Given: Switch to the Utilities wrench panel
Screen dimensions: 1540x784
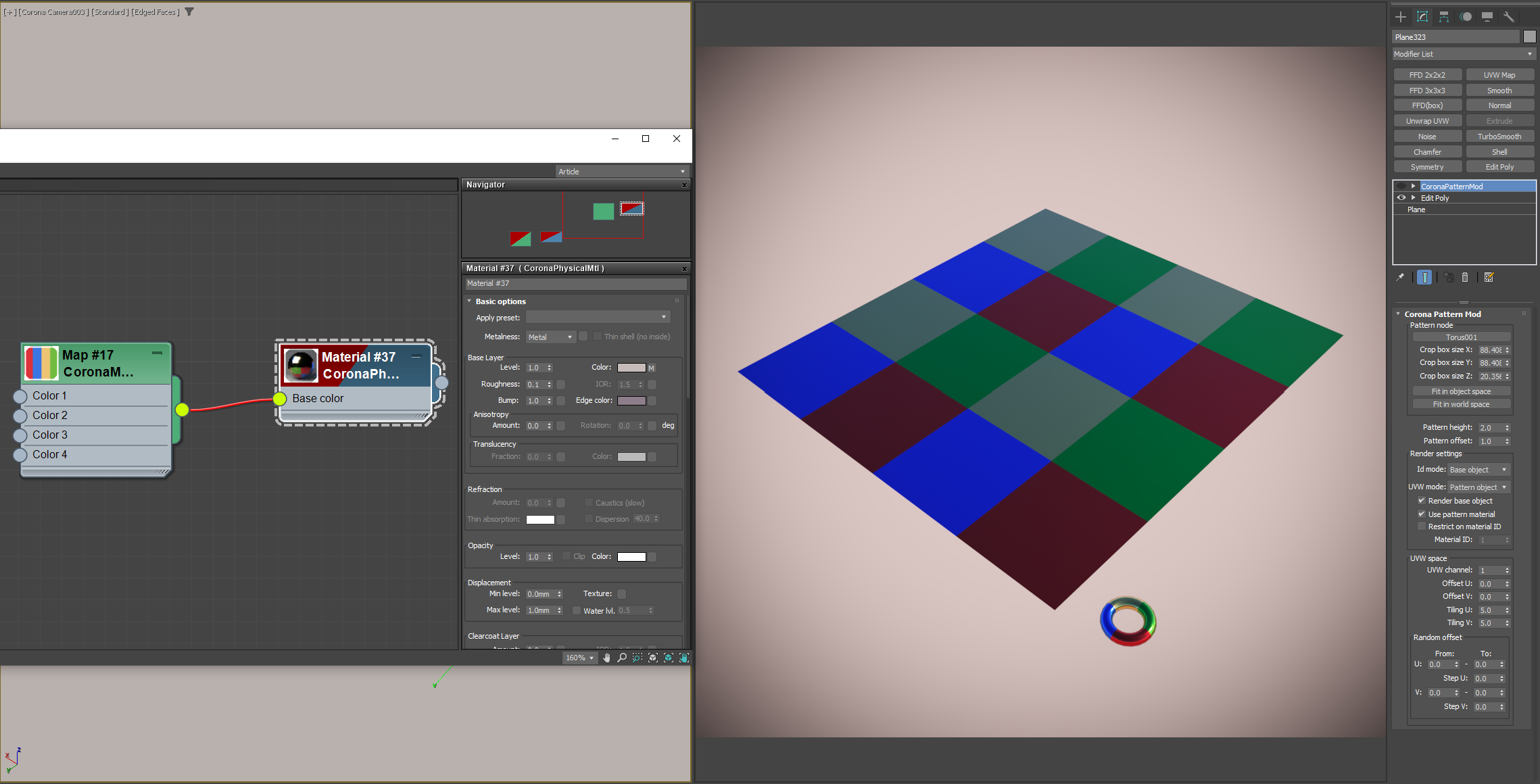Looking at the screenshot, I should 1508,17.
